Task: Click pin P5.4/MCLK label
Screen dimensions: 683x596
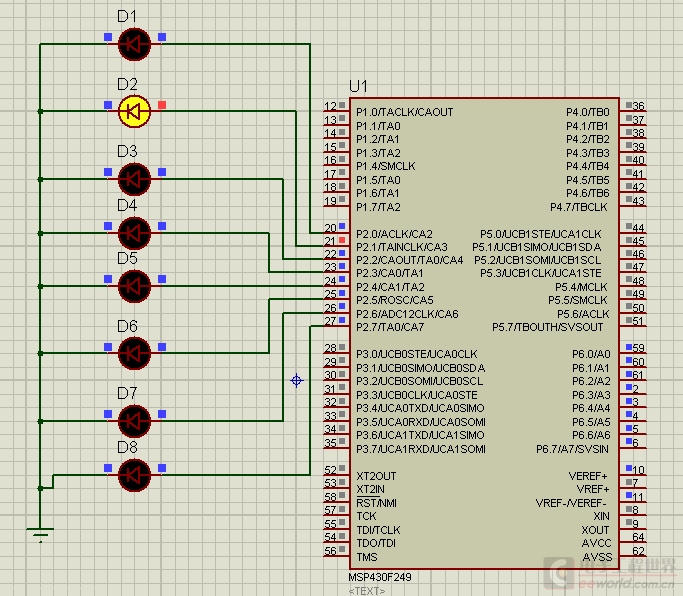Action: click(581, 287)
